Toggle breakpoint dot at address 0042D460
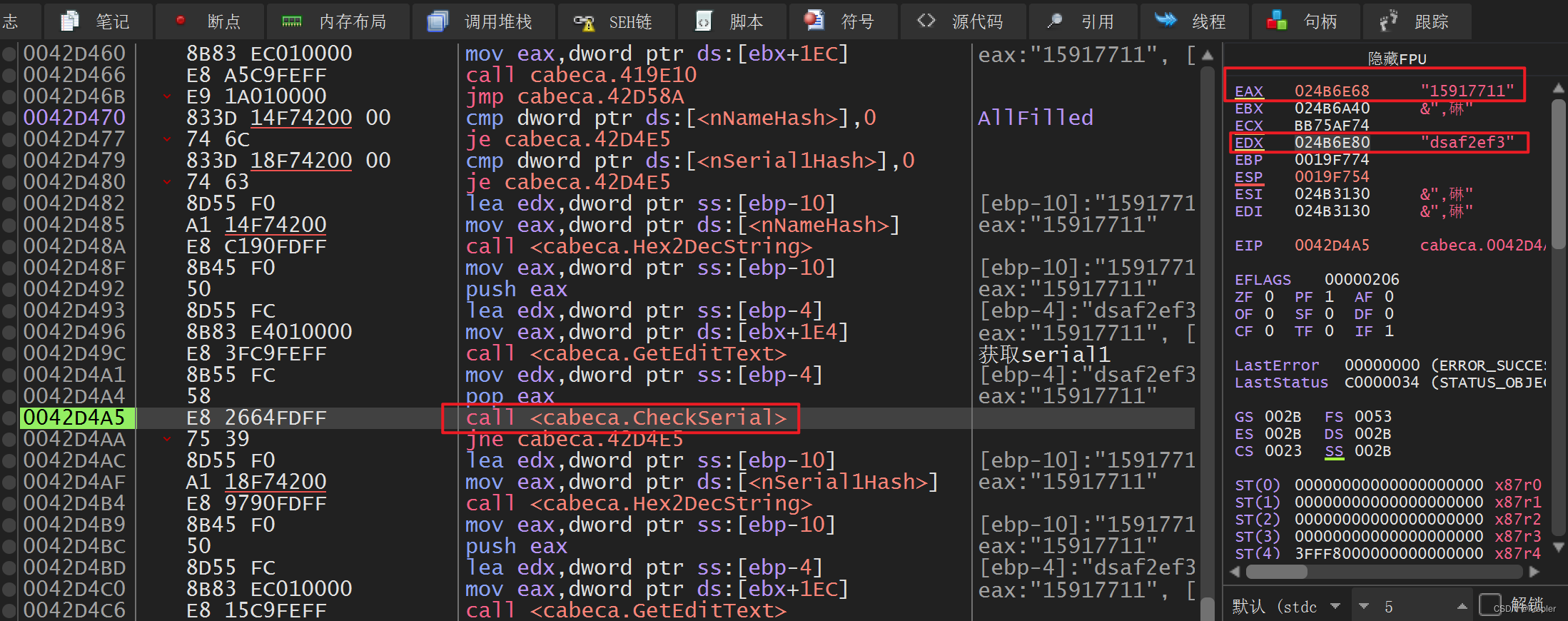This screenshot has height=621, width=1568. pos(9,54)
